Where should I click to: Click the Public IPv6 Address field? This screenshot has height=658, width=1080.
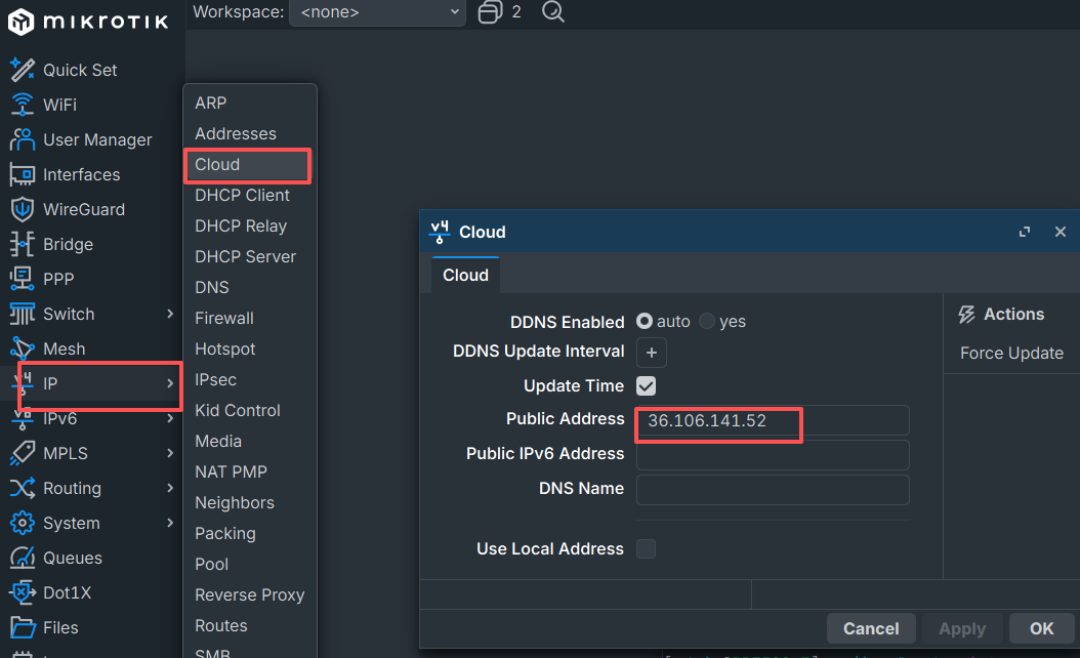(x=773, y=455)
